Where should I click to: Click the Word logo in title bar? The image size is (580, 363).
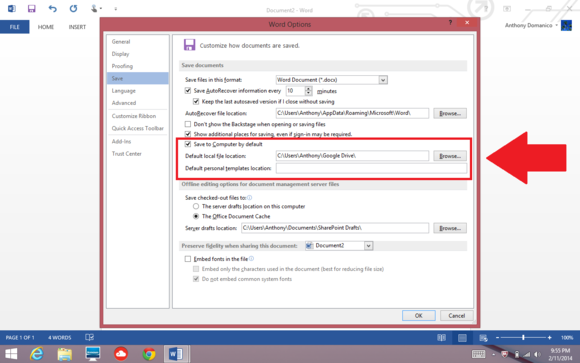(x=11, y=9)
